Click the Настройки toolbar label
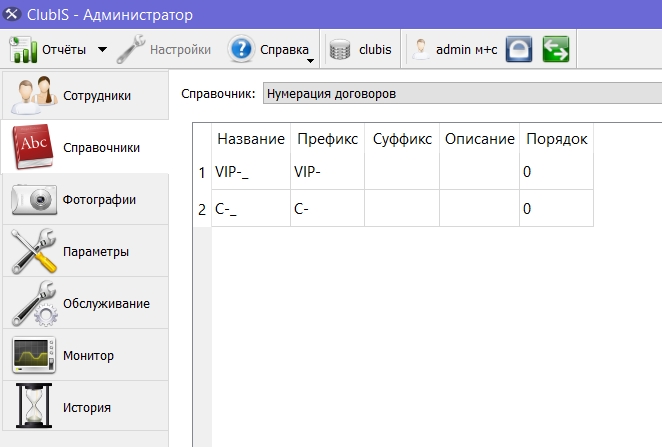This screenshot has height=447, width=662. (180, 50)
